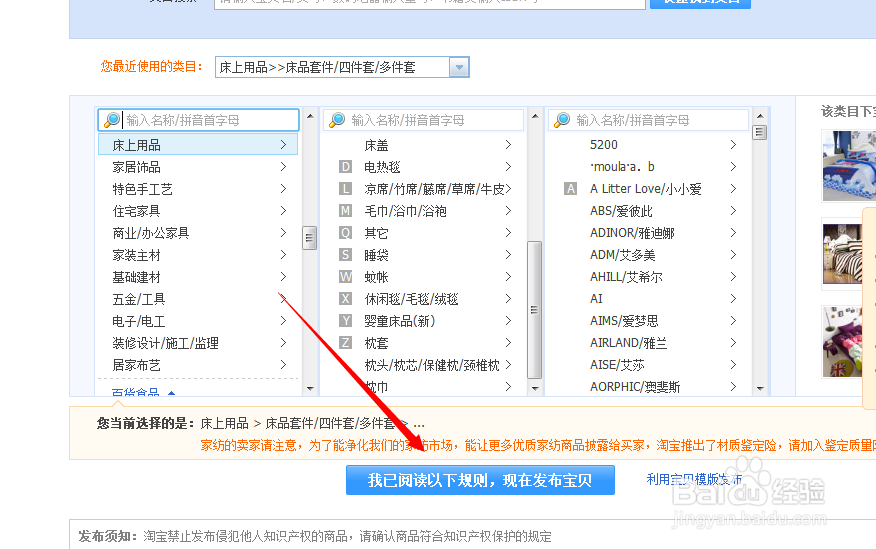Image resolution: width=876 pixels, height=549 pixels.
Task: Choose 电热毯 subcategory
Action: pyautogui.click(x=382, y=167)
